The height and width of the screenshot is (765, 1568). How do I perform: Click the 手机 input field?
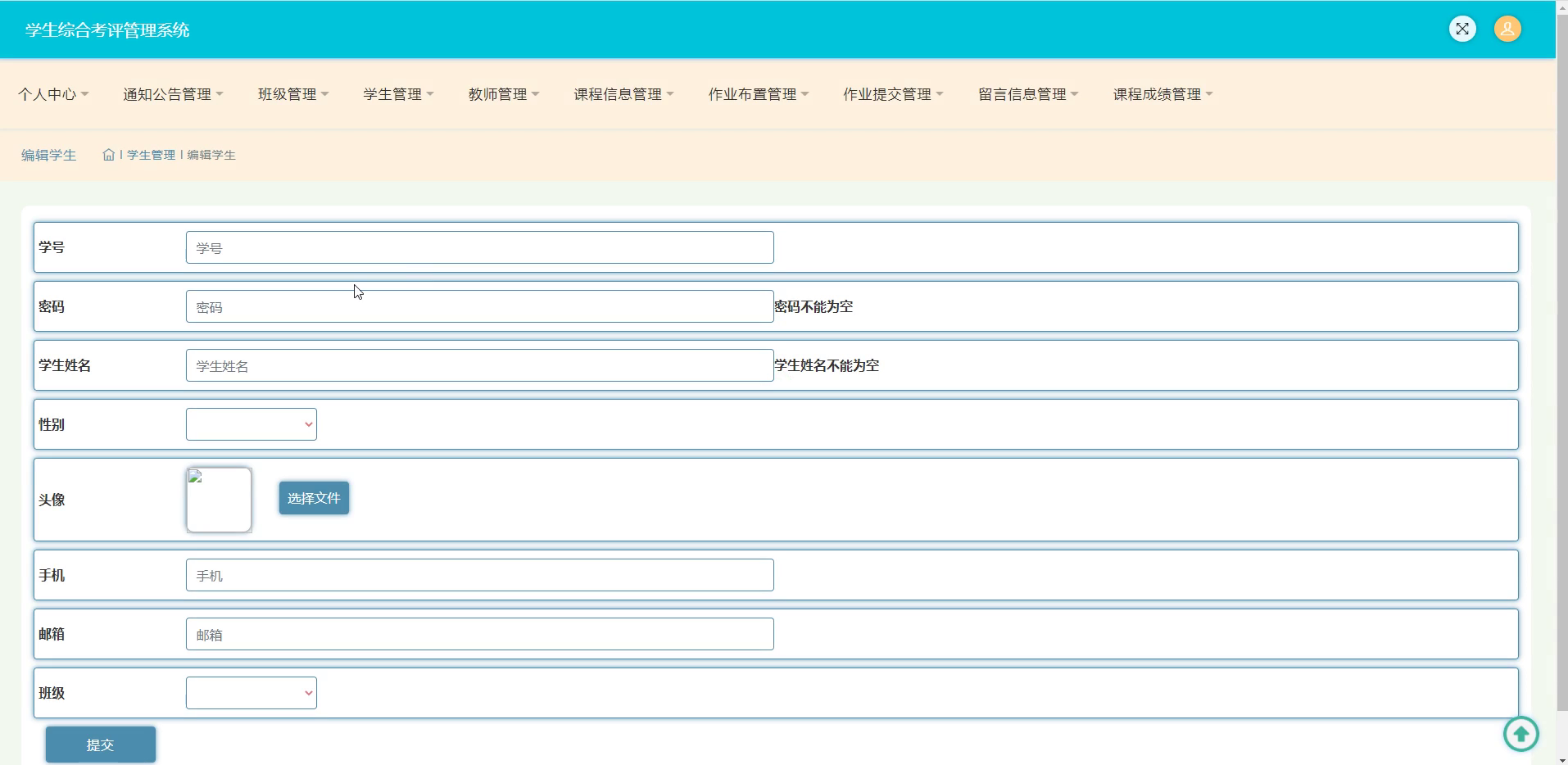tap(480, 575)
